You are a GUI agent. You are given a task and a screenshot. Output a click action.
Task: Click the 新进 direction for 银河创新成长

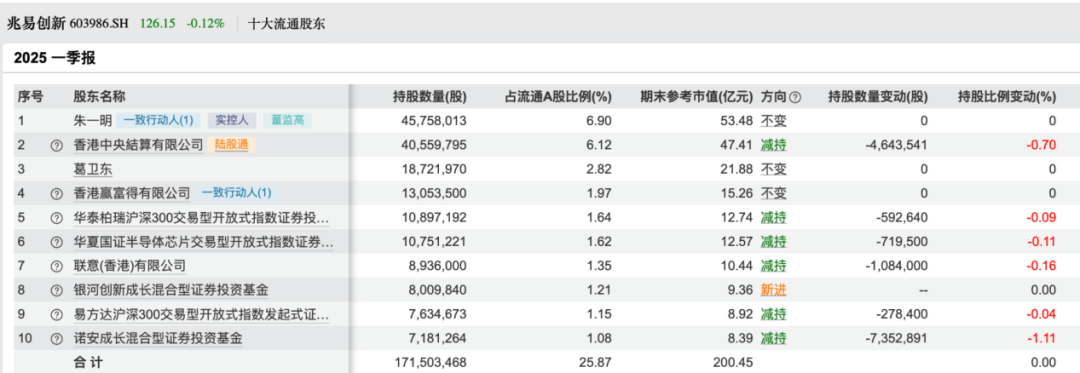click(x=773, y=290)
